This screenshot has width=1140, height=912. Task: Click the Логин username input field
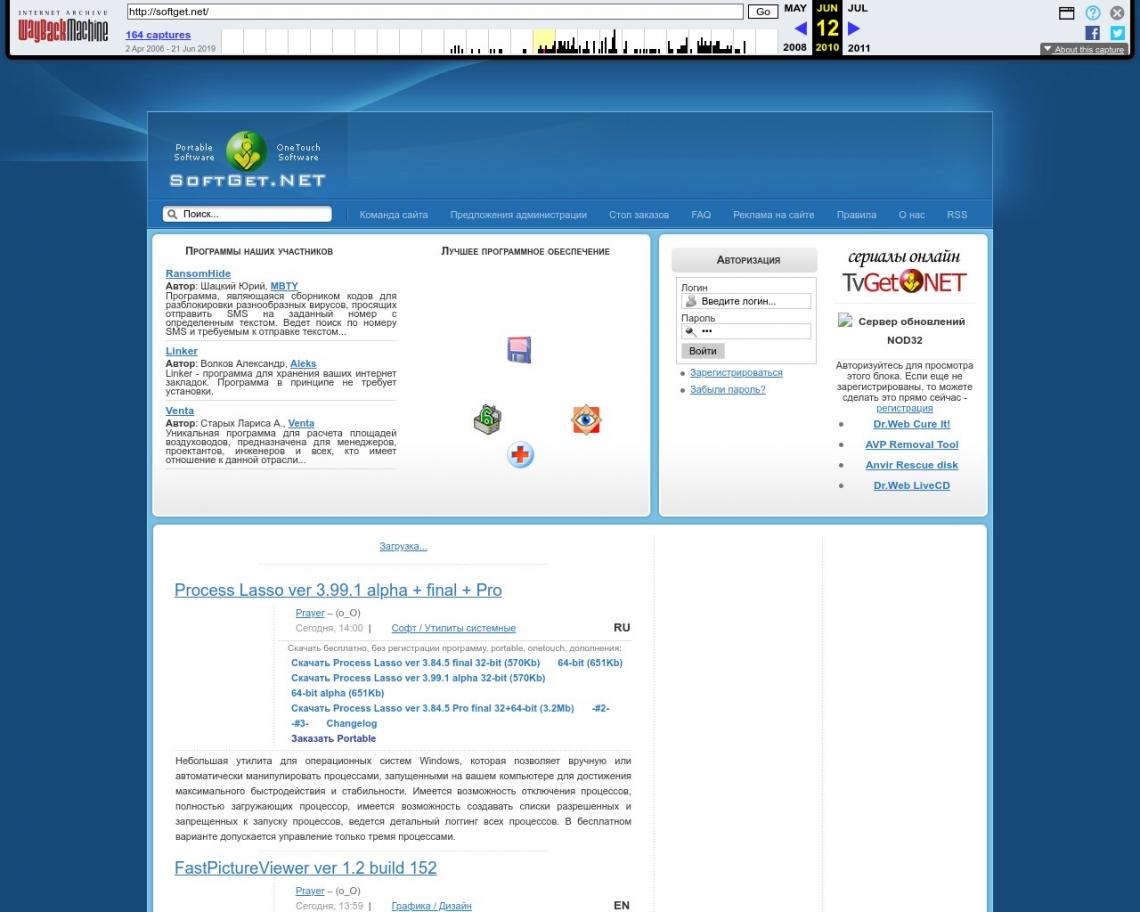pyautogui.click(x=746, y=301)
